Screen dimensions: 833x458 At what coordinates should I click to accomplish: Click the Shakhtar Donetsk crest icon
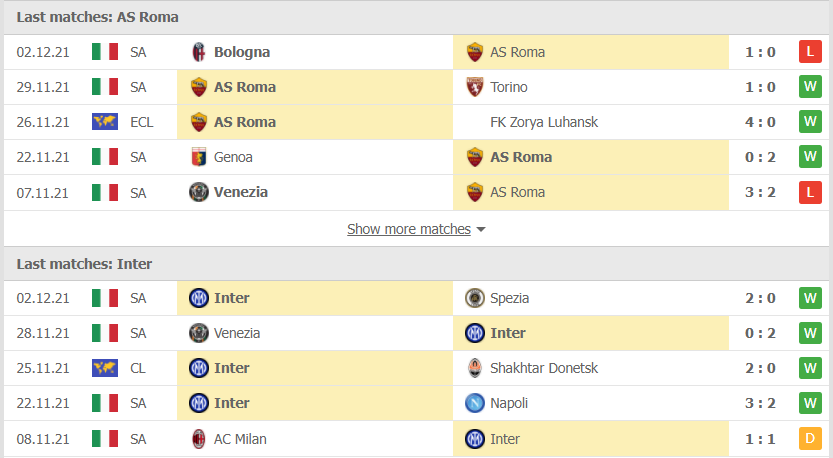tap(474, 368)
